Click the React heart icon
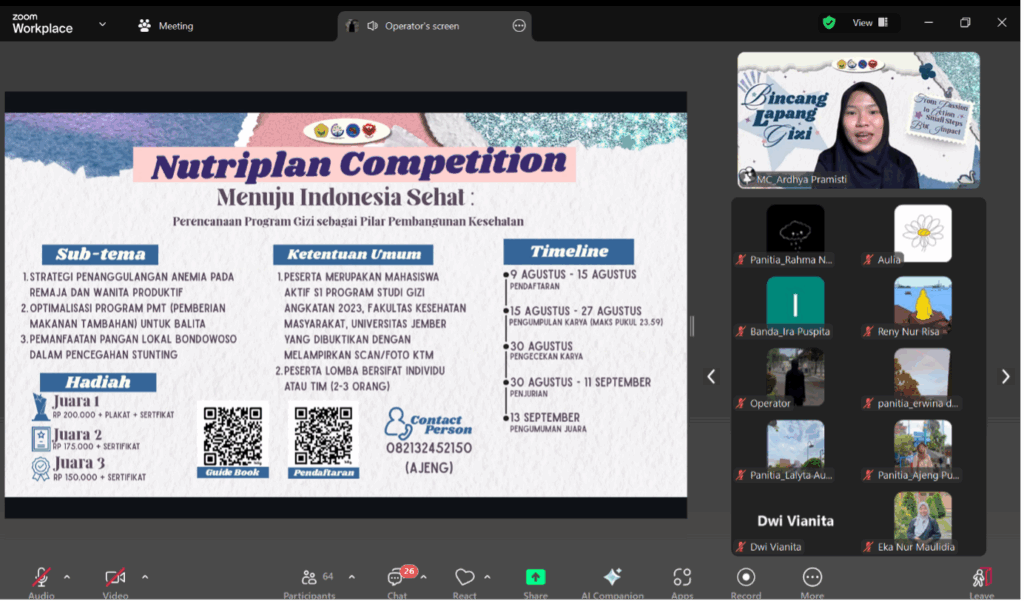The width and height of the screenshot is (1024, 601). 464,578
